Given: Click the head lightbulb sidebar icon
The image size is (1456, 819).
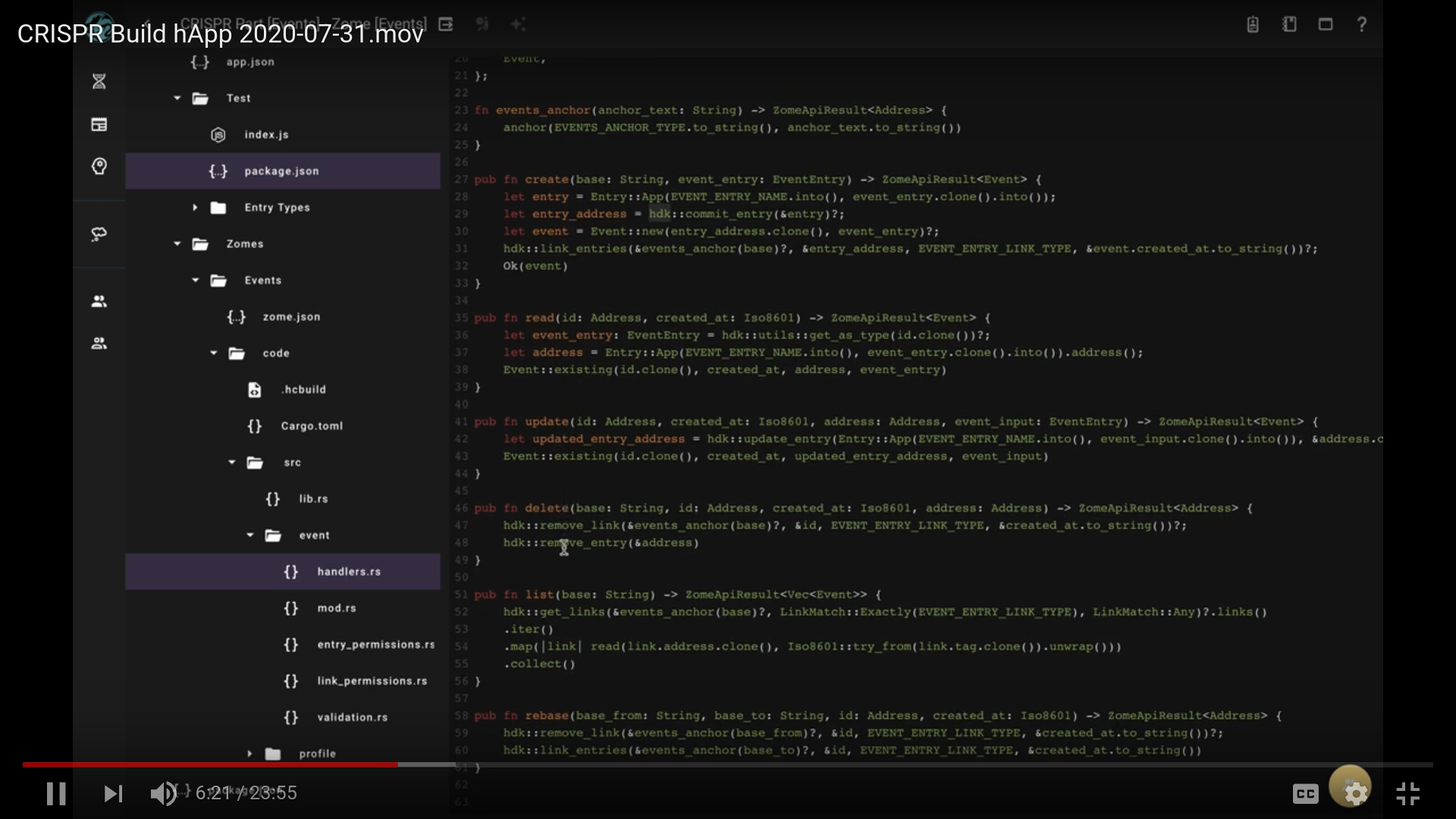Looking at the screenshot, I should point(99,166).
